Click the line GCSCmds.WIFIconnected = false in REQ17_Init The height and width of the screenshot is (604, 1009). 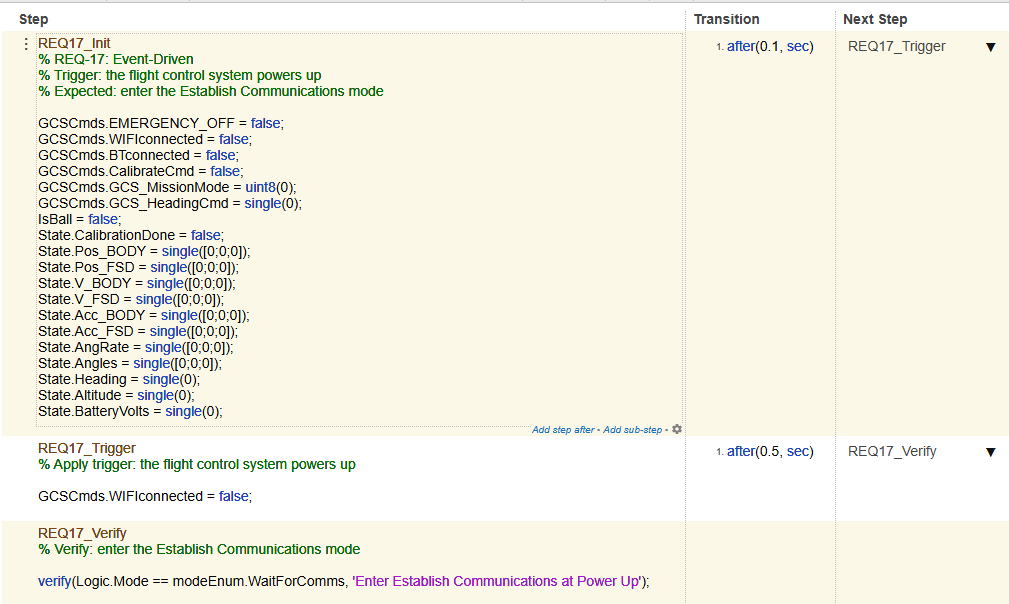point(145,140)
